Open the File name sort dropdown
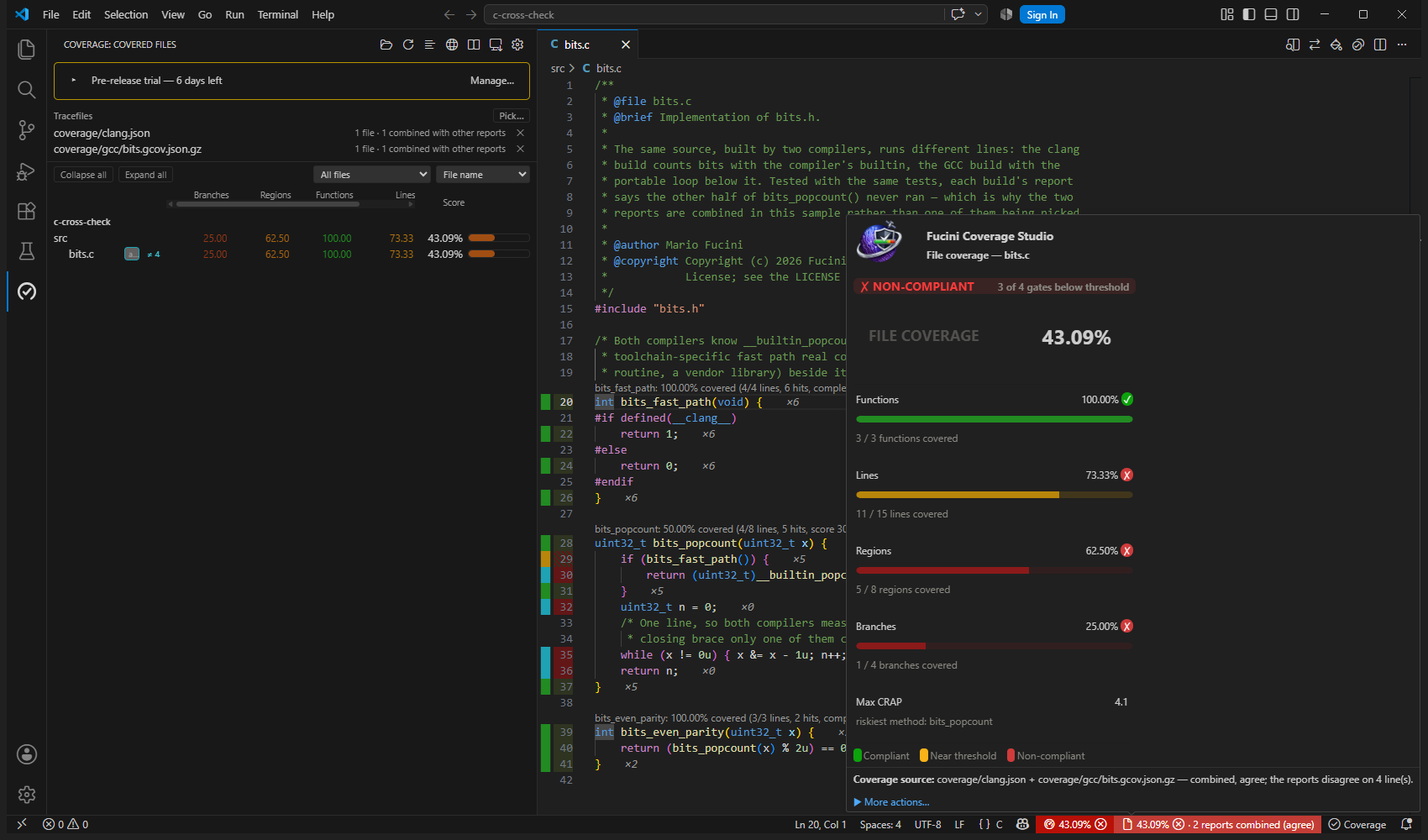 tap(483, 175)
